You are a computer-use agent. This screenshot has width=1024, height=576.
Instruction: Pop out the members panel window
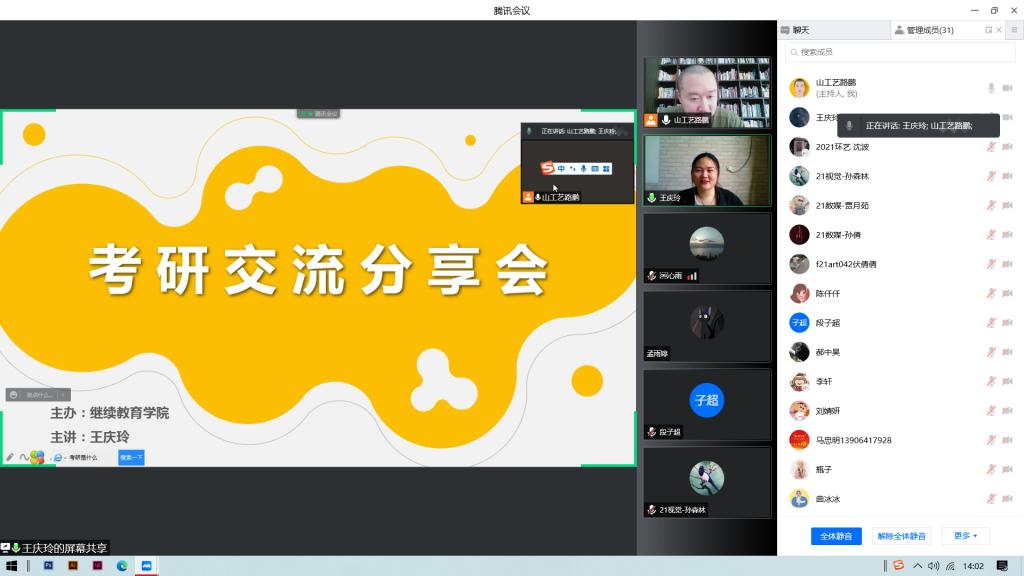click(x=988, y=30)
